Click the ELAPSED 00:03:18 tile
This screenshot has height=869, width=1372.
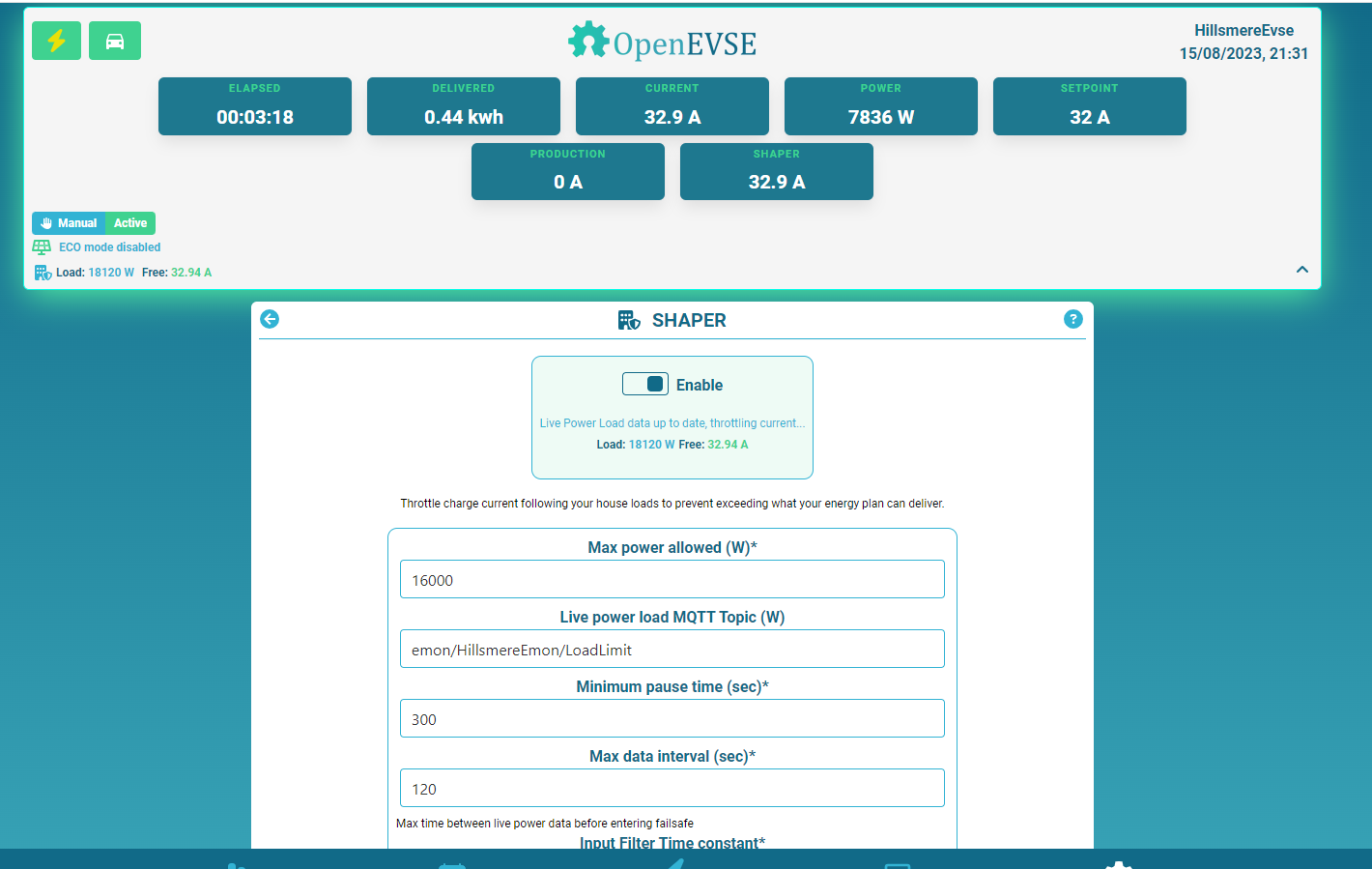255,106
